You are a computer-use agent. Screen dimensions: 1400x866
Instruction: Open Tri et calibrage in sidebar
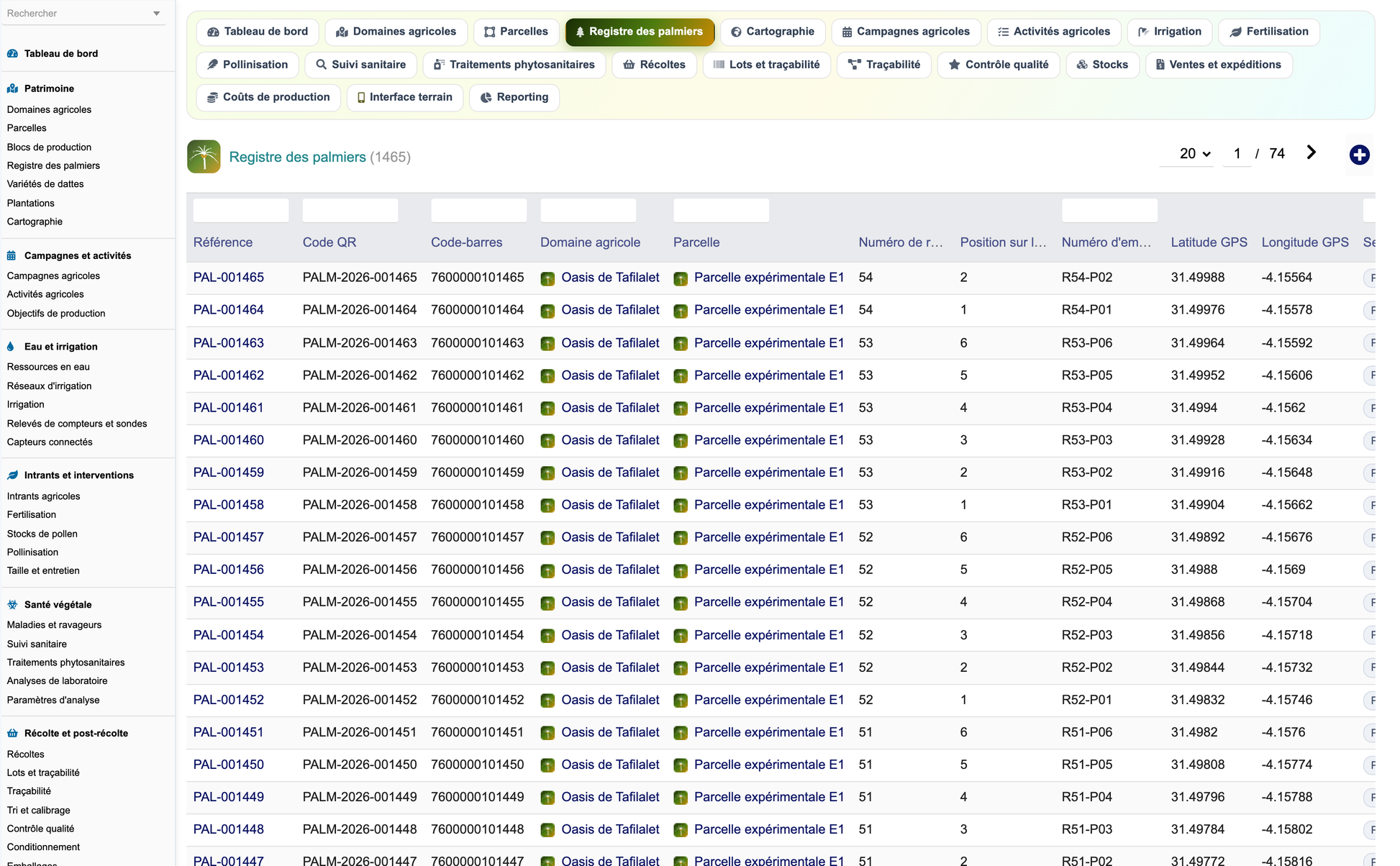click(x=38, y=811)
